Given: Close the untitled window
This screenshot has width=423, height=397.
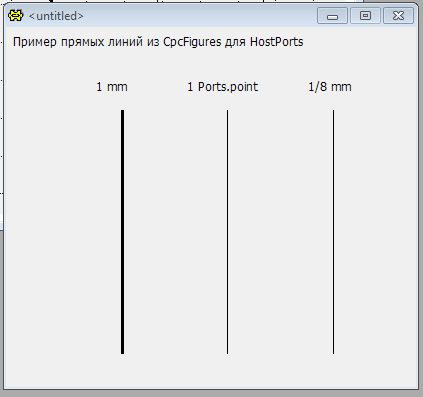Looking at the screenshot, I should click(x=398, y=16).
